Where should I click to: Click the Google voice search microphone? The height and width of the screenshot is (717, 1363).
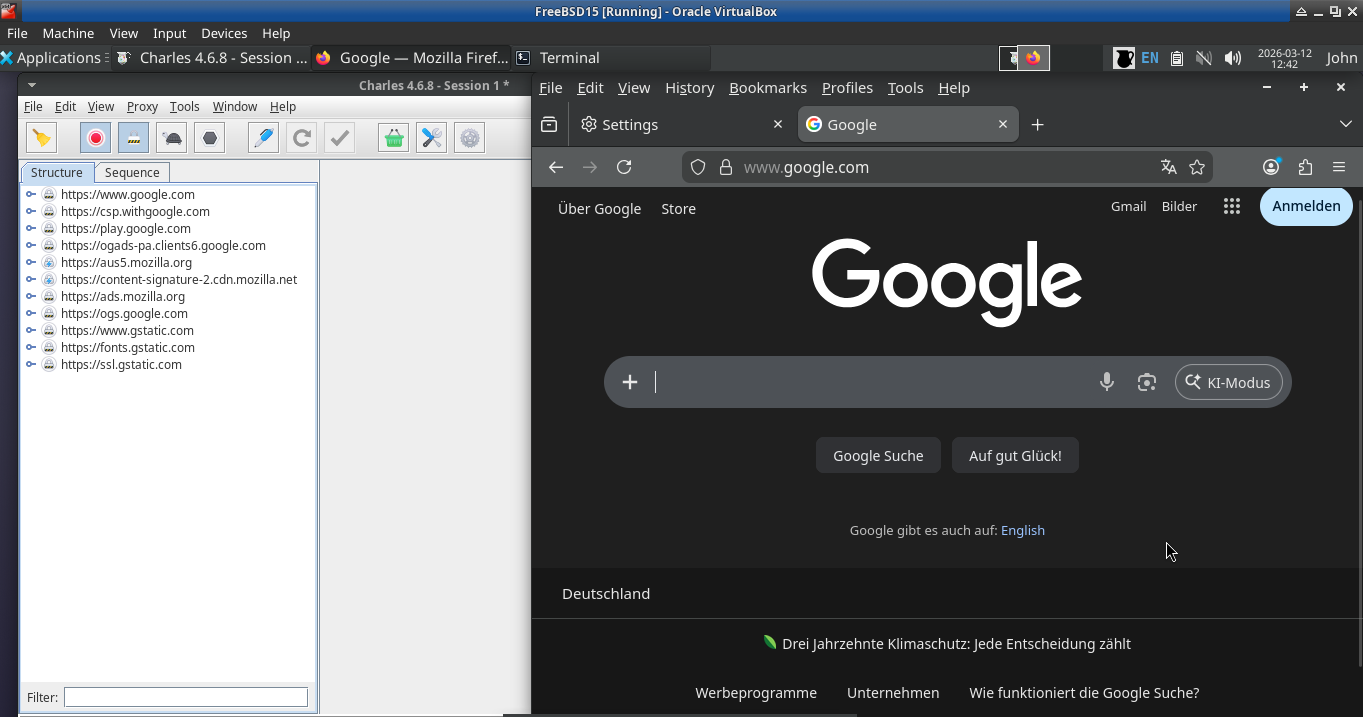pyautogui.click(x=1106, y=382)
